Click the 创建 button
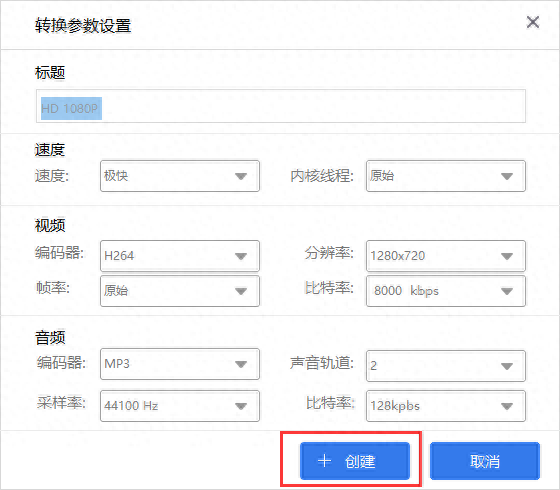 (355, 461)
